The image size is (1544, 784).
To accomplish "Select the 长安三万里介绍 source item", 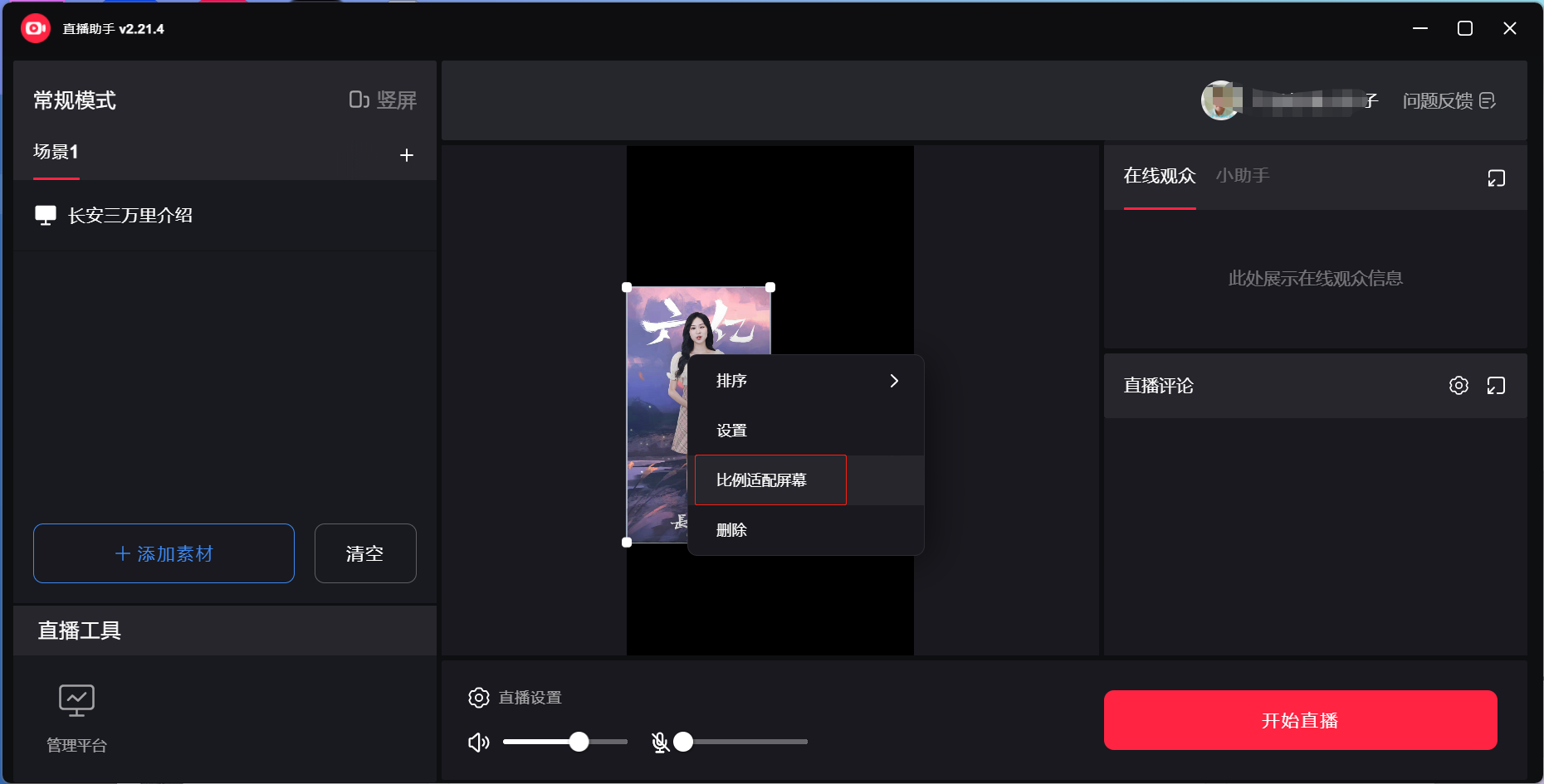I will point(225,216).
